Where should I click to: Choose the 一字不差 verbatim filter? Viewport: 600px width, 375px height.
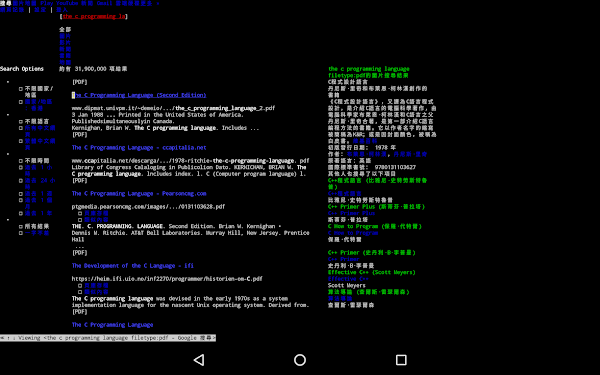click(x=37, y=233)
